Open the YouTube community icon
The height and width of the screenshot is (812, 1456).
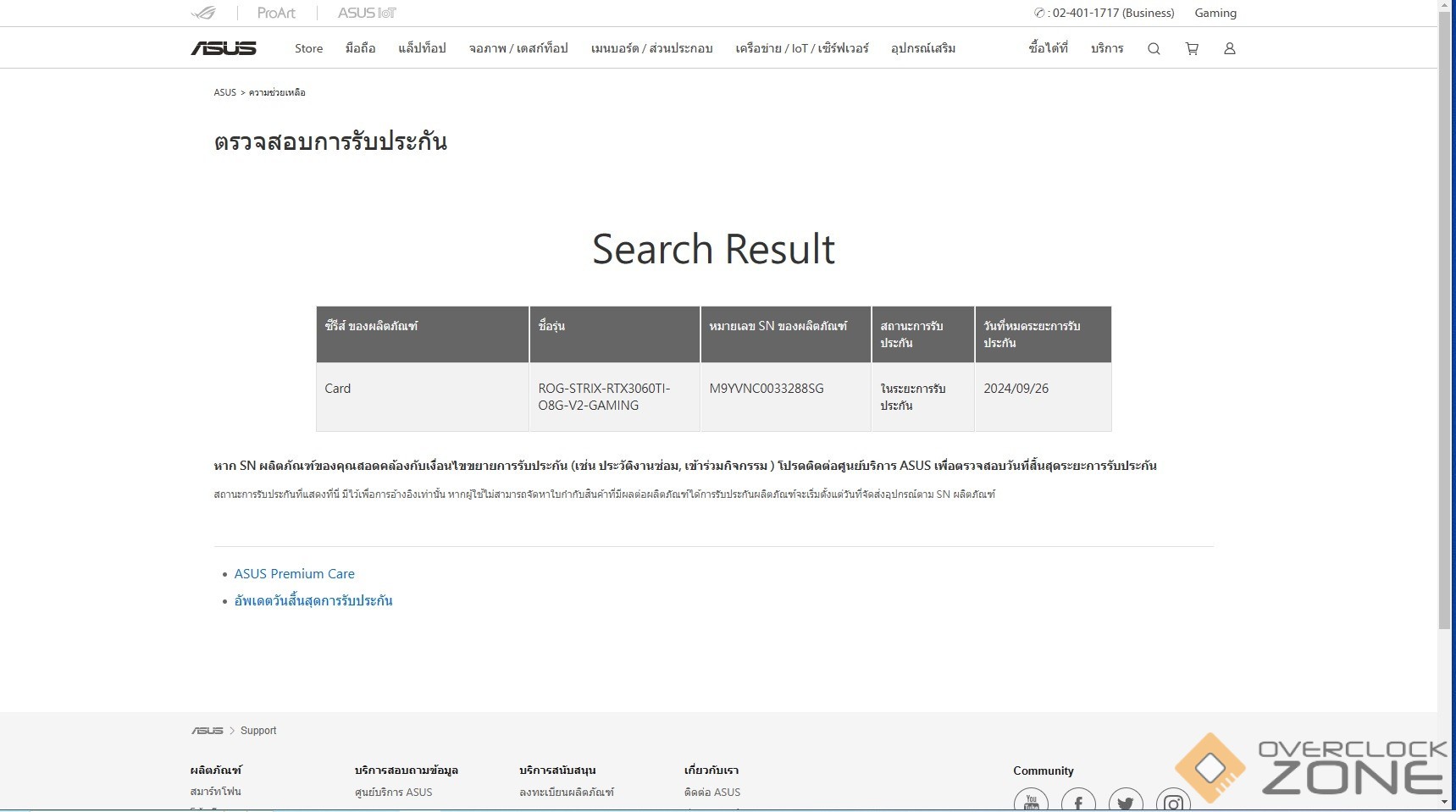click(1031, 801)
